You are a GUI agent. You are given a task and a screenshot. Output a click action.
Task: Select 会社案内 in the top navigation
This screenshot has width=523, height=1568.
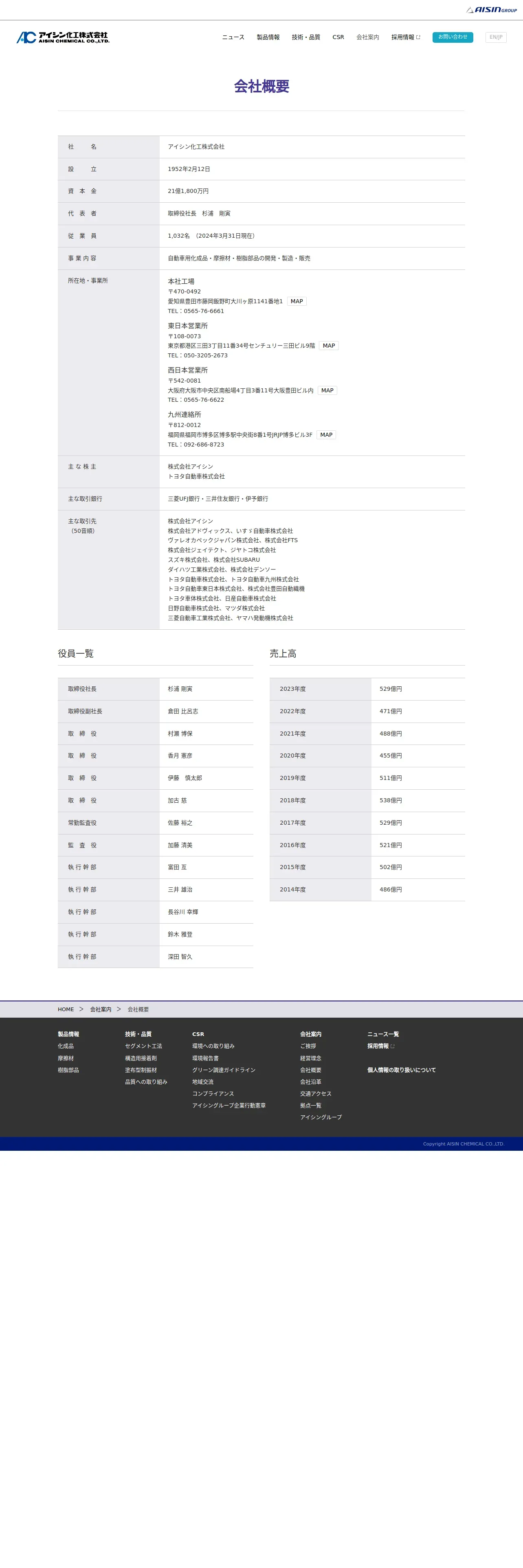pyautogui.click(x=368, y=37)
